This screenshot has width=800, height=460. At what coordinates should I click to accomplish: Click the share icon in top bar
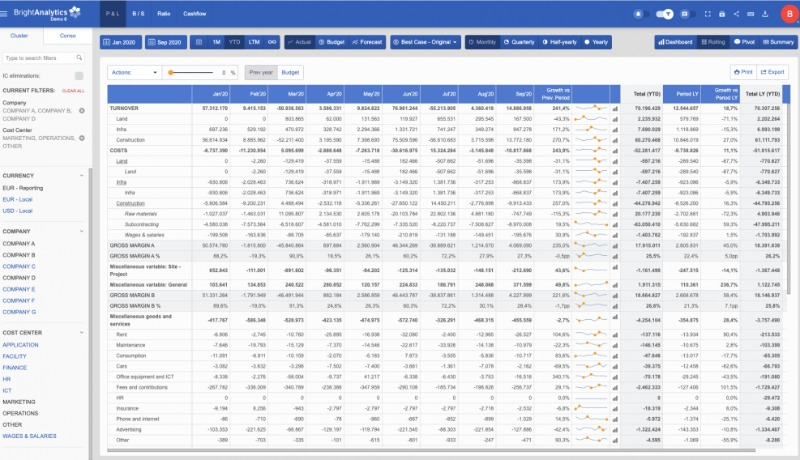(x=736, y=14)
